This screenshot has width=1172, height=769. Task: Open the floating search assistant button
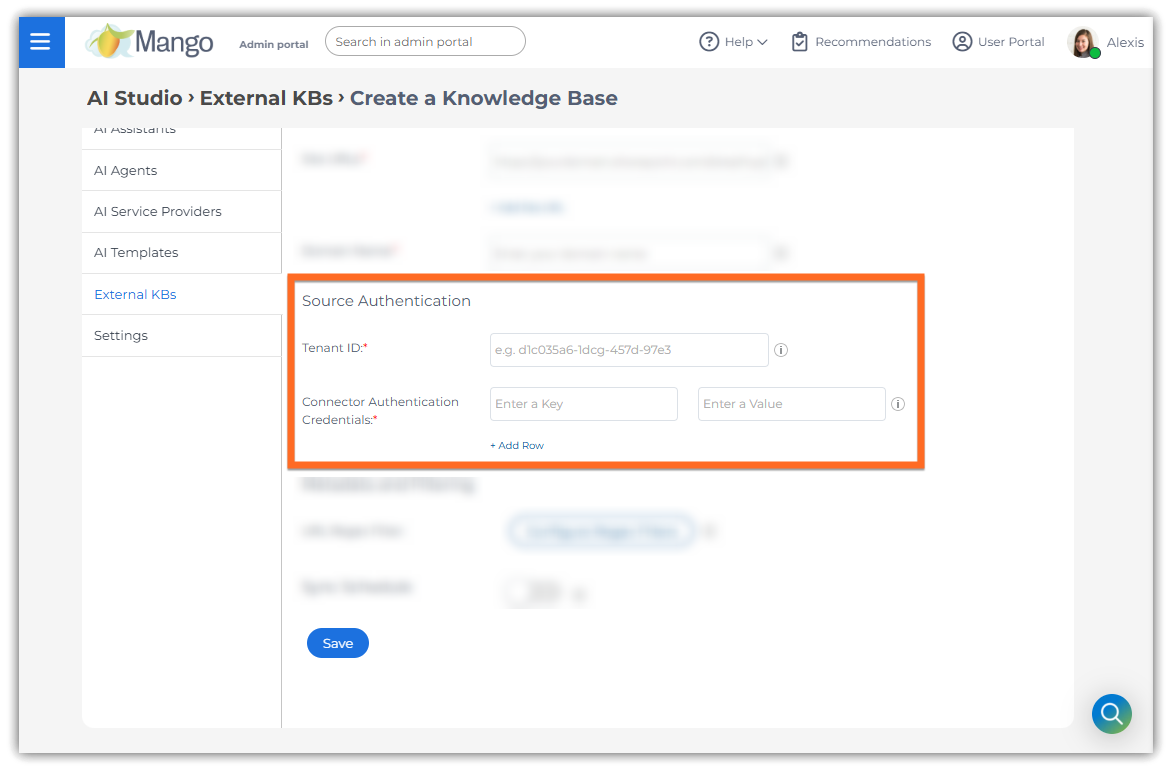tap(1111, 714)
